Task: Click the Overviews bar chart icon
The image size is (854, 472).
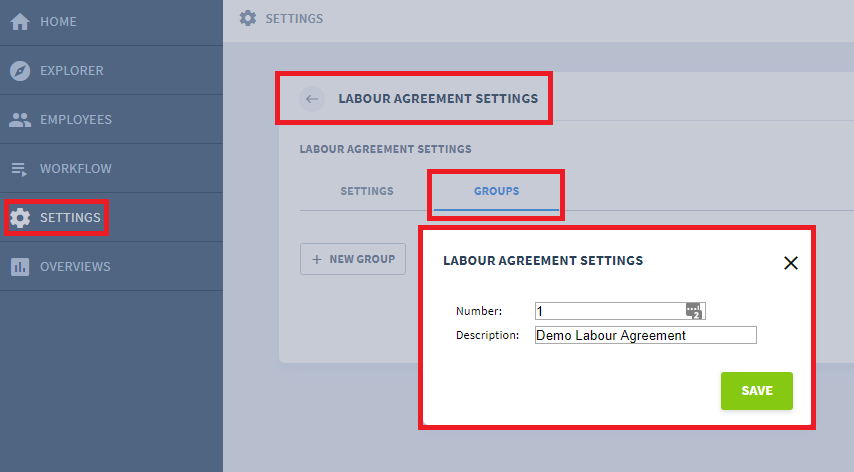Action: (x=20, y=267)
